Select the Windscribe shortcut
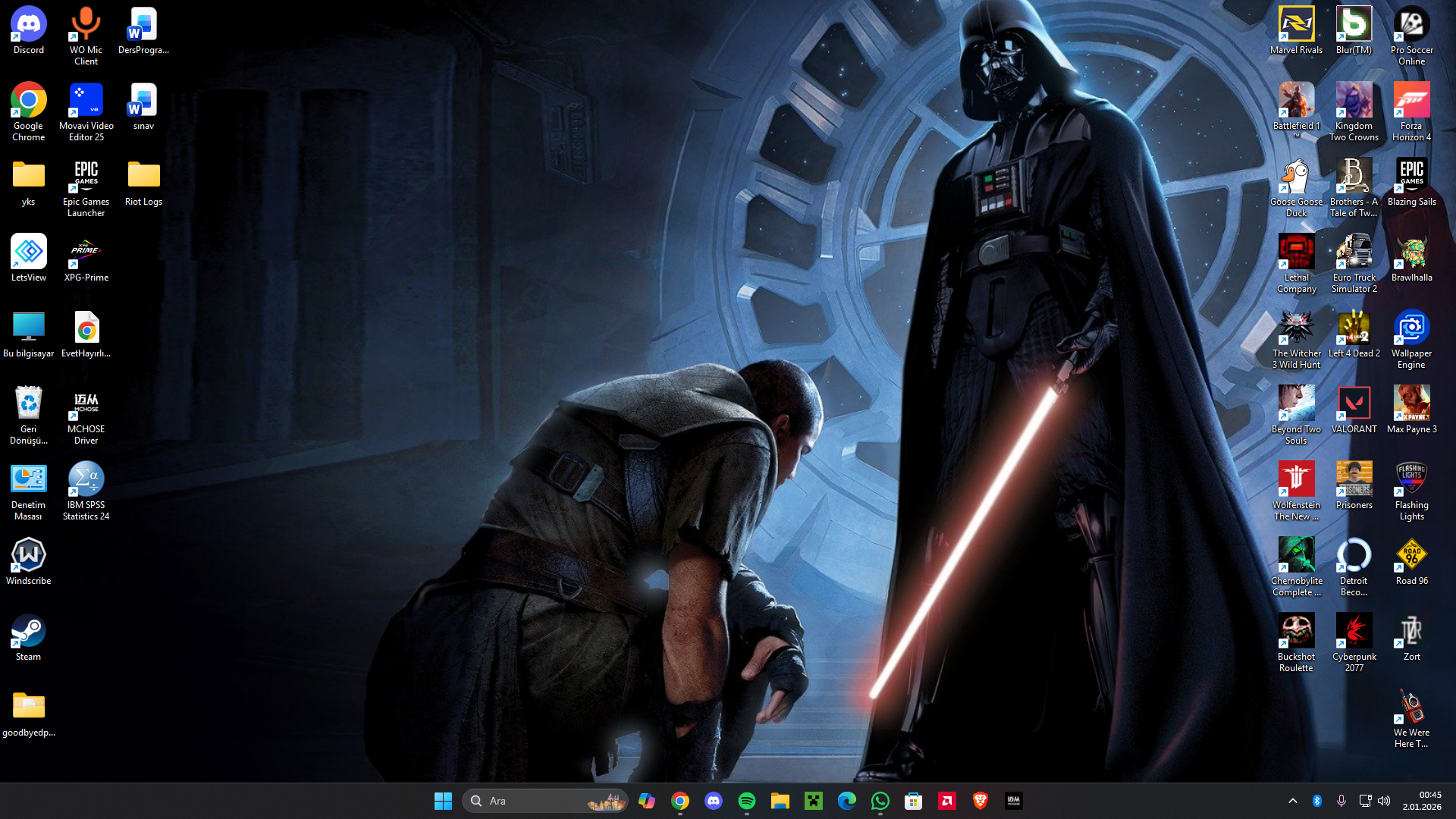1456x819 pixels. click(x=29, y=562)
